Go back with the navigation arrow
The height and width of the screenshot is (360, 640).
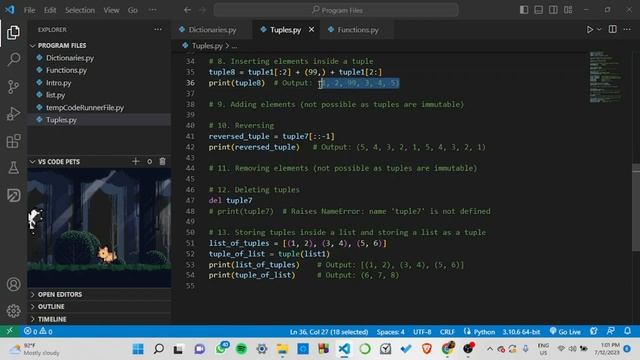pos(187,10)
